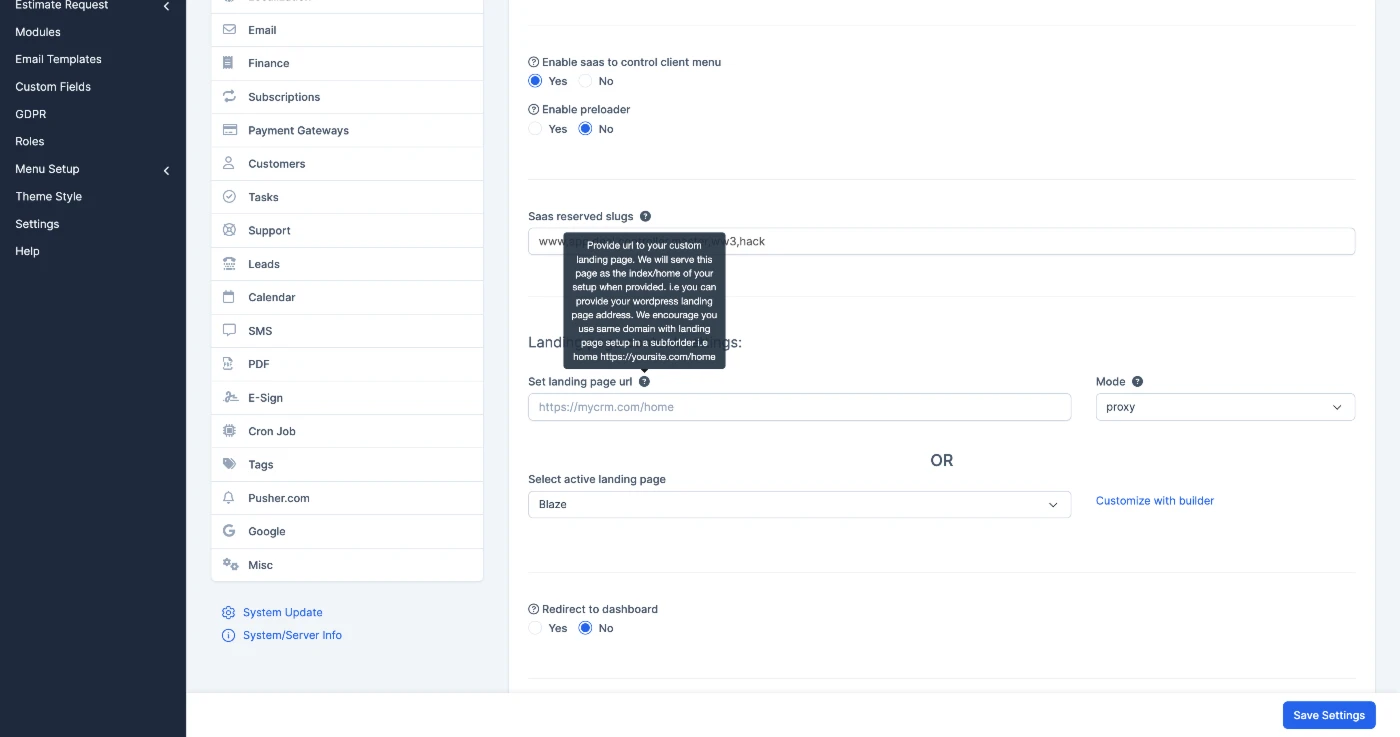Click the Leads icon
Image resolution: width=1400 pixels, height=737 pixels.
point(229,264)
